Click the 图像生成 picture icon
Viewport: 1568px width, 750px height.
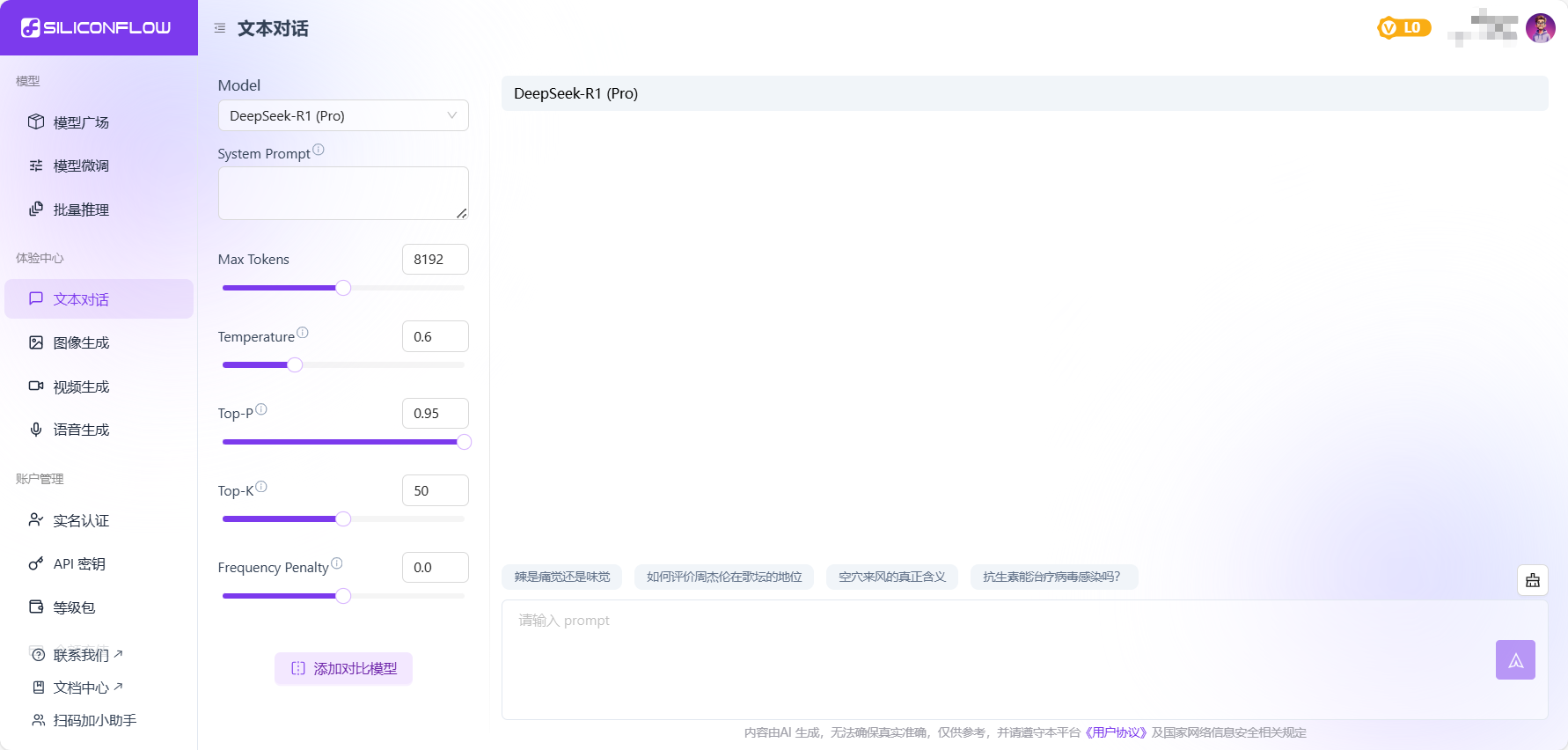36,342
